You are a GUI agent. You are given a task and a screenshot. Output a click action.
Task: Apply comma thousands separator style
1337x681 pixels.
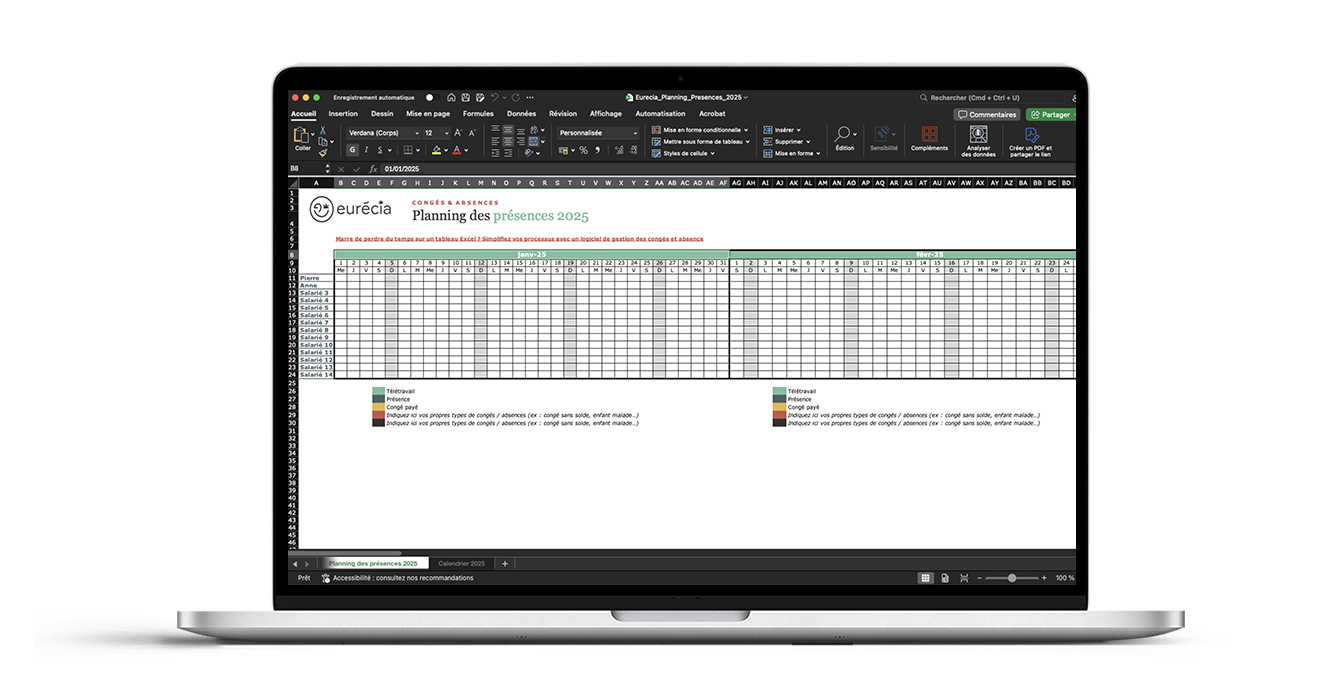(x=598, y=150)
